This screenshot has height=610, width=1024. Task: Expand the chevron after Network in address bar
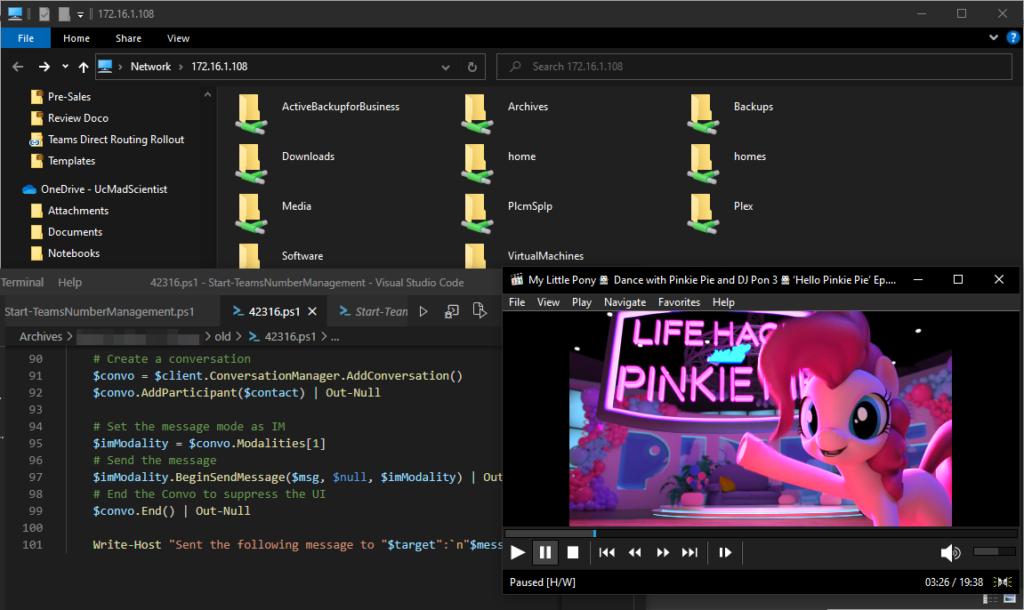tap(181, 67)
